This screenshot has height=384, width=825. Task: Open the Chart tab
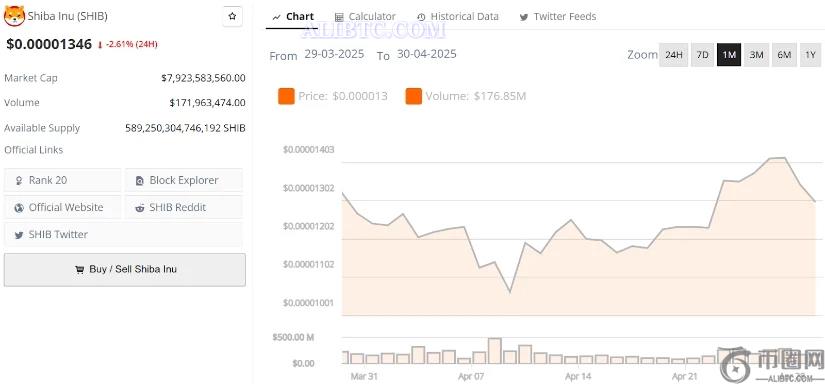[x=293, y=17]
